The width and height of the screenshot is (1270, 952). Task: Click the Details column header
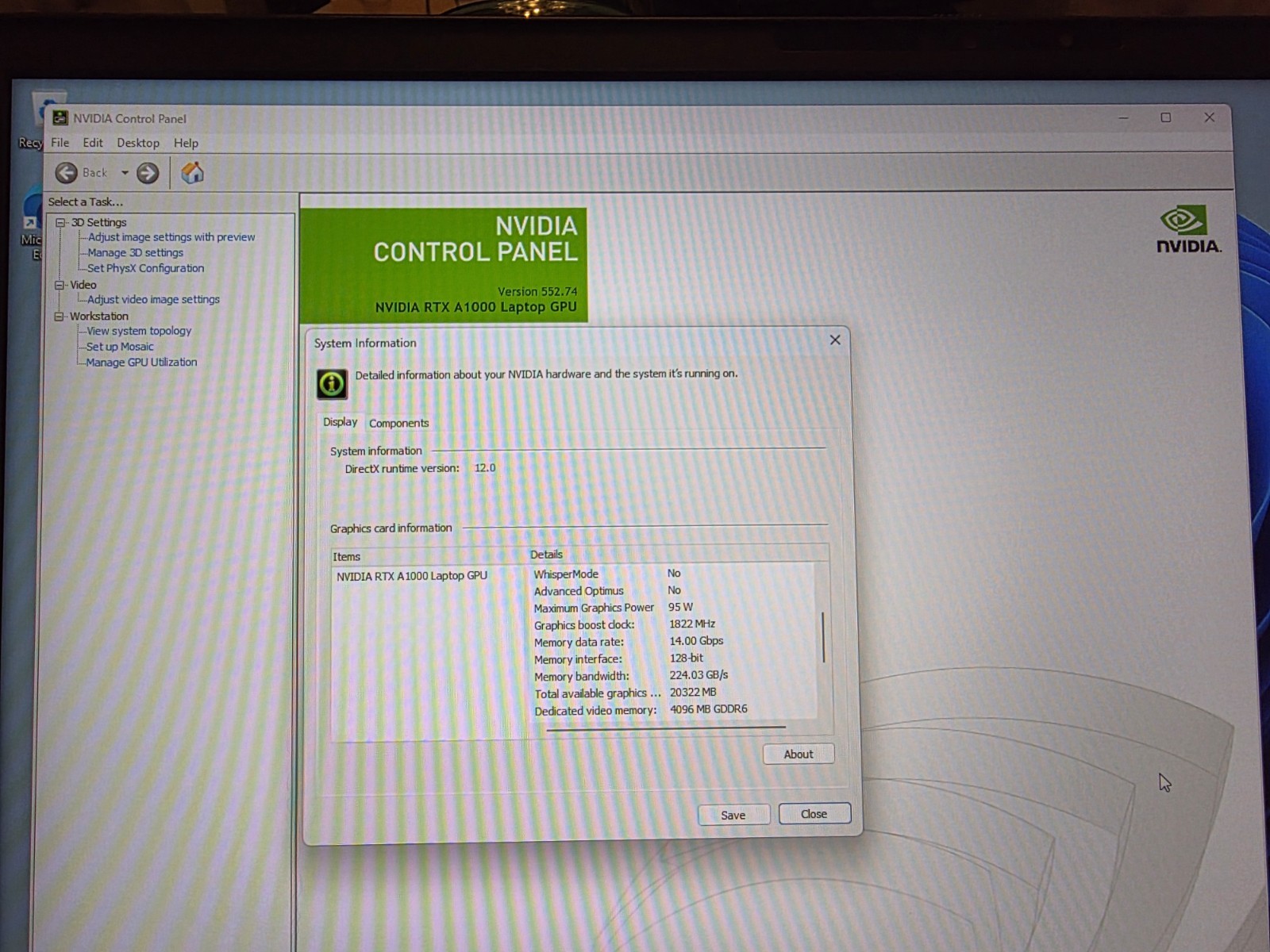(x=546, y=555)
